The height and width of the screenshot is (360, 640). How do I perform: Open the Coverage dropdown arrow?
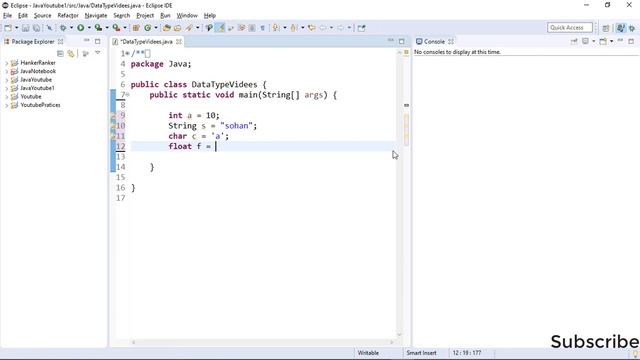[107, 28]
